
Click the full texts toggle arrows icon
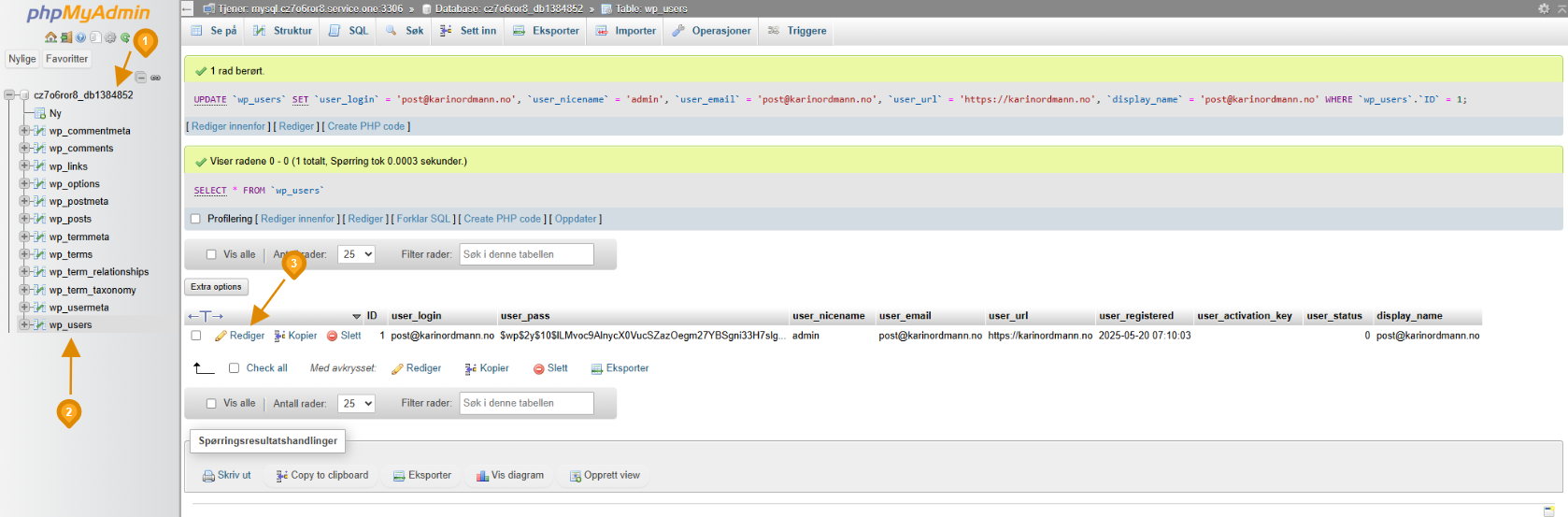205,316
